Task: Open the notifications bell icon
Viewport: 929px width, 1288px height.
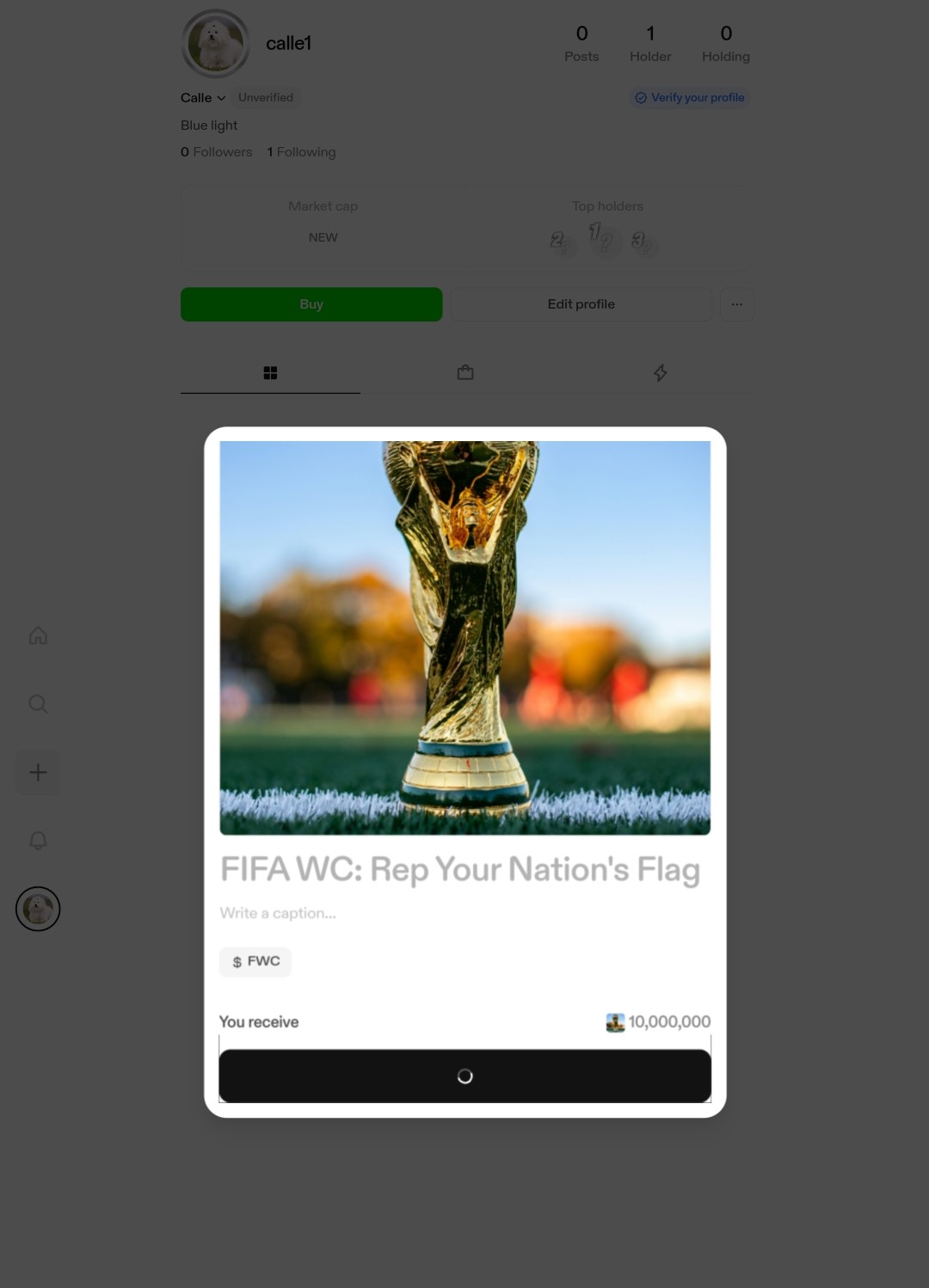Action: [38, 840]
